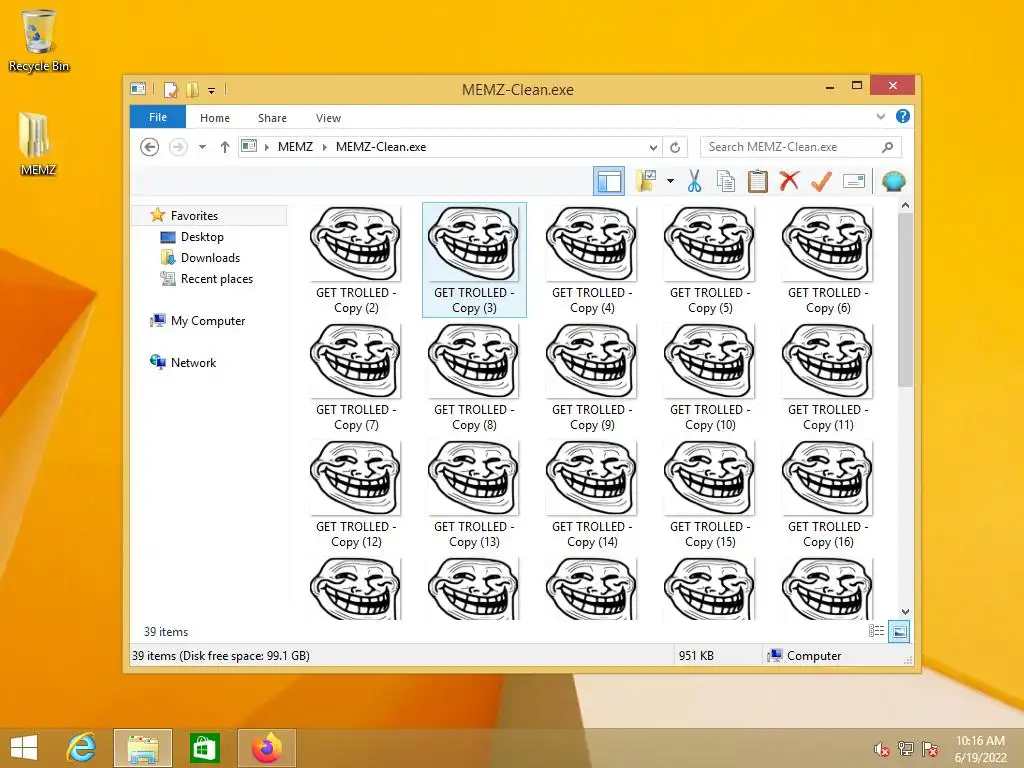This screenshot has width=1024, height=768.
Task: Select GET TROLLED - Copy (15) file
Action: pyautogui.click(x=710, y=494)
